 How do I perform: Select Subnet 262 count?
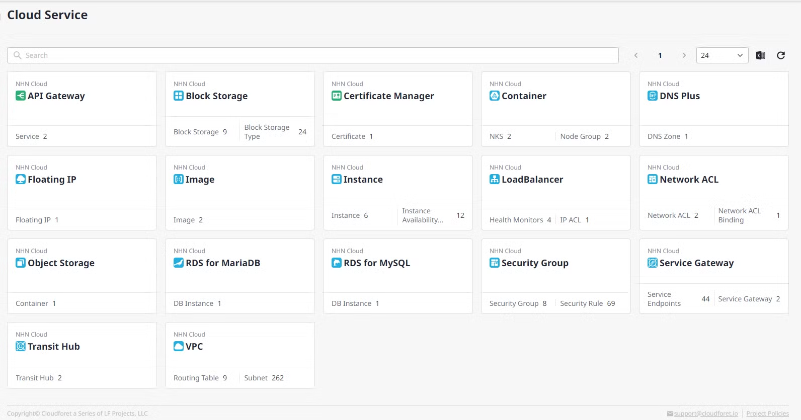[x=264, y=378]
